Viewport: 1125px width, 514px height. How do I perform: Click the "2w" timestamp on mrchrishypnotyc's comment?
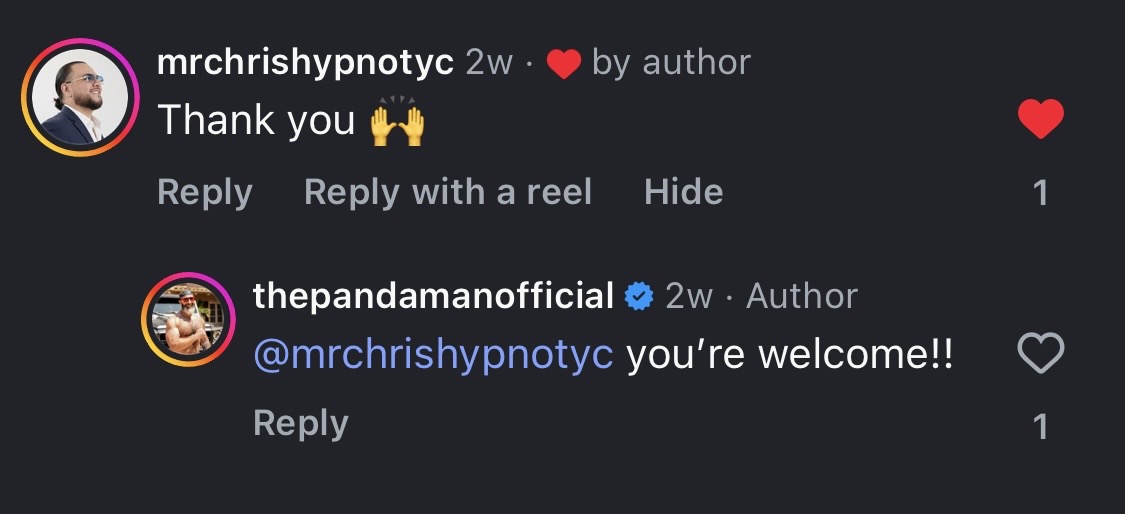[x=489, y=63]
